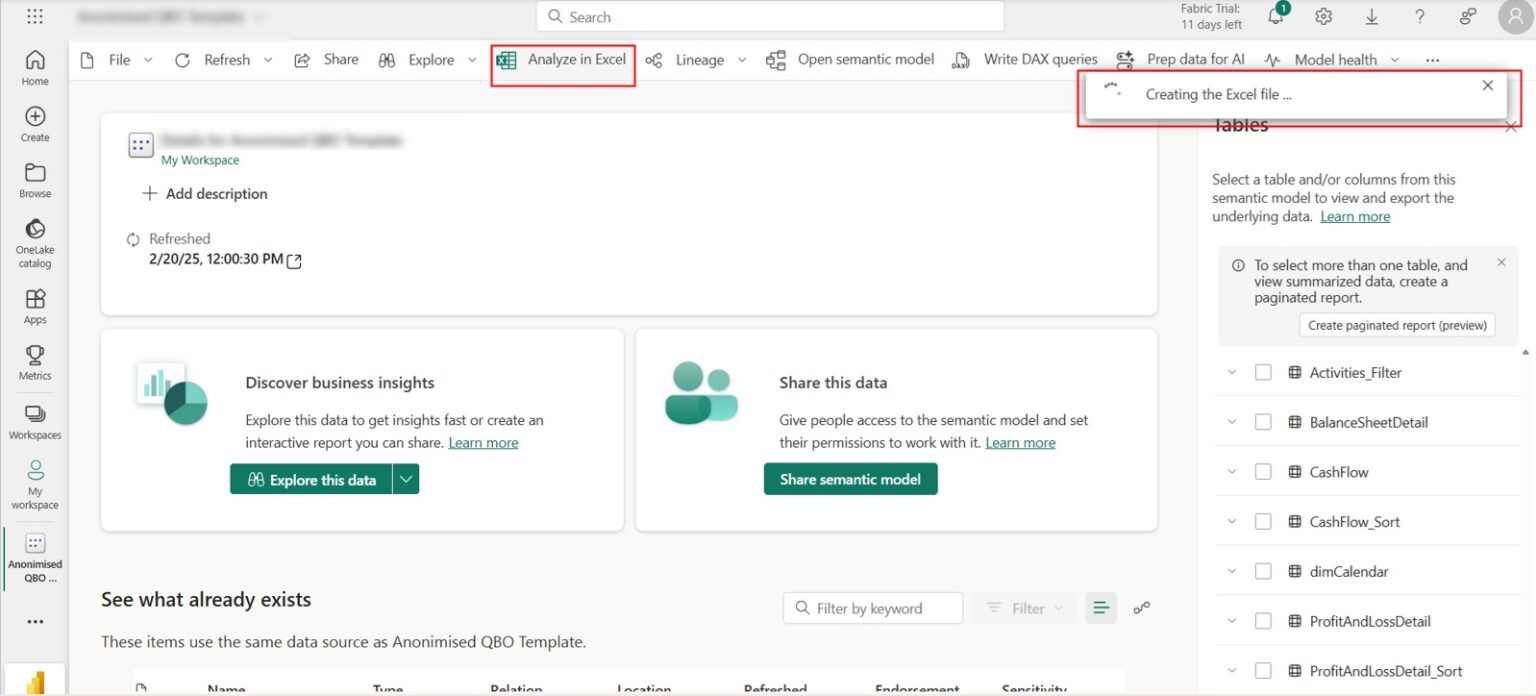Open the refresh details external link icon
1536x696 pixels.
(294, 261)
